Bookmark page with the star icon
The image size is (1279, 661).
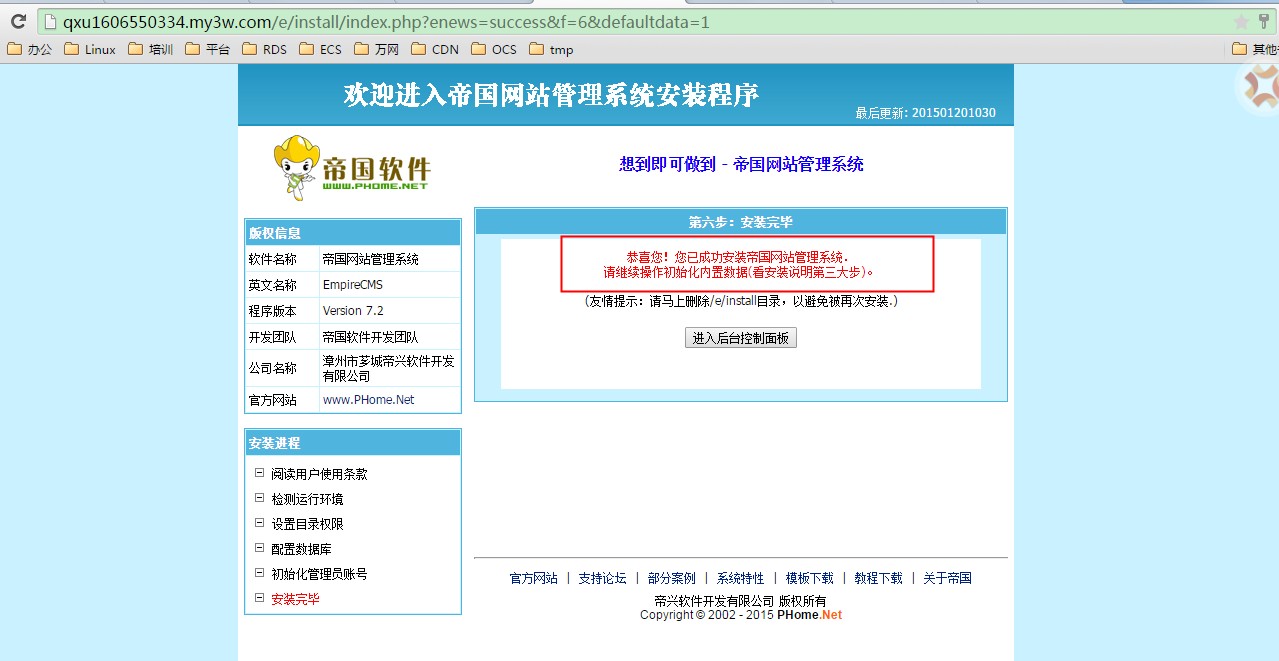[x=1241, y=21]
